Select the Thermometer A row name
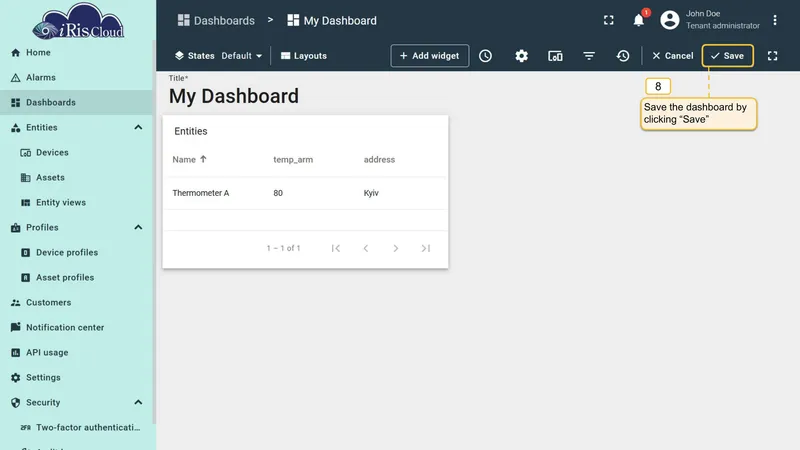The image size is (800, 450). click(x=201, y=193)
